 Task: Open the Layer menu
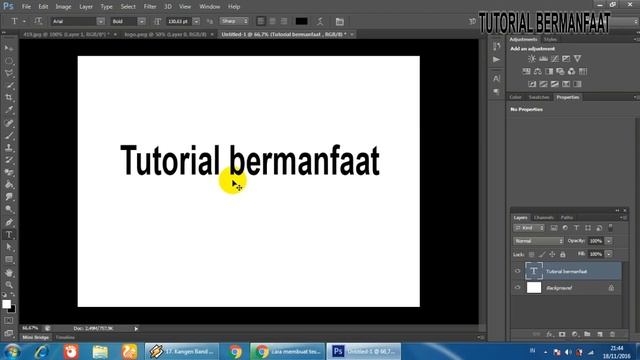86,7
